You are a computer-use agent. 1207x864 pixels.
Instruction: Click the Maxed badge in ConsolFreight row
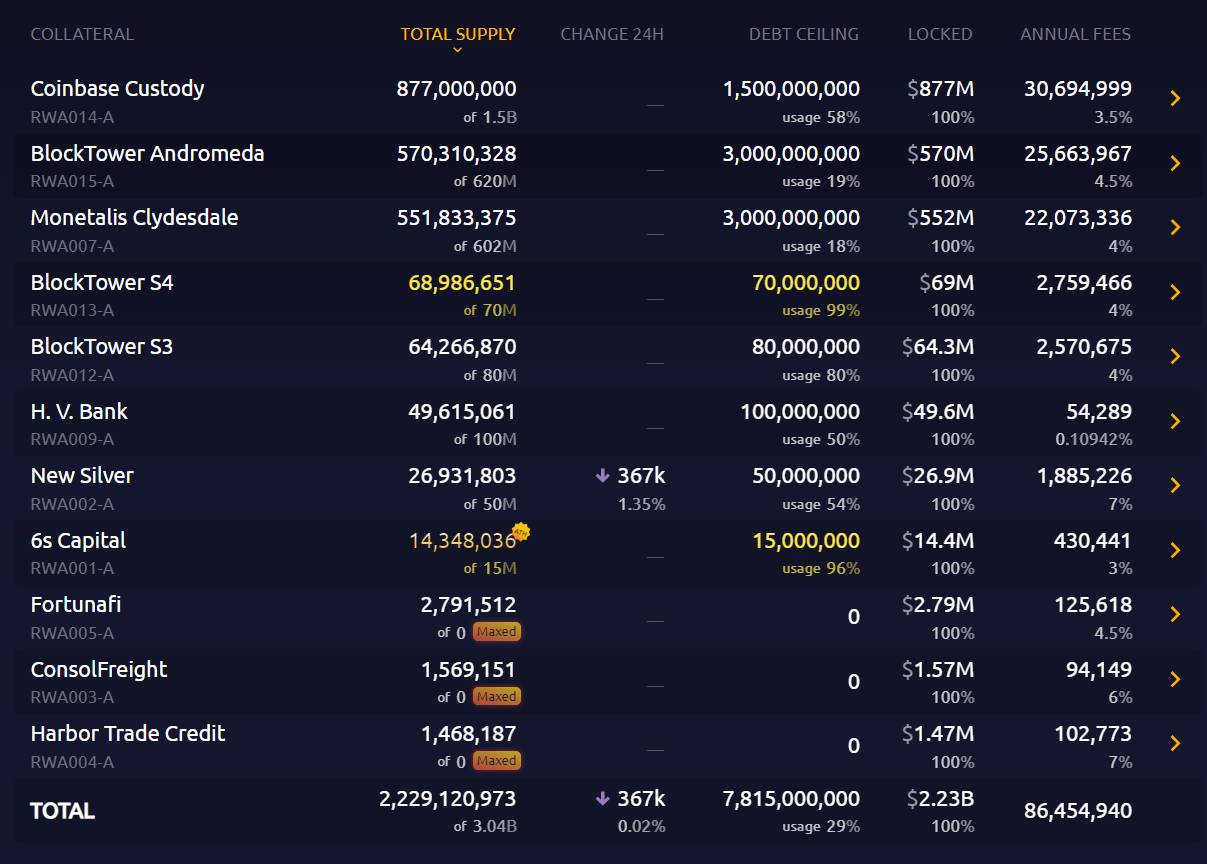coord(497,697)
